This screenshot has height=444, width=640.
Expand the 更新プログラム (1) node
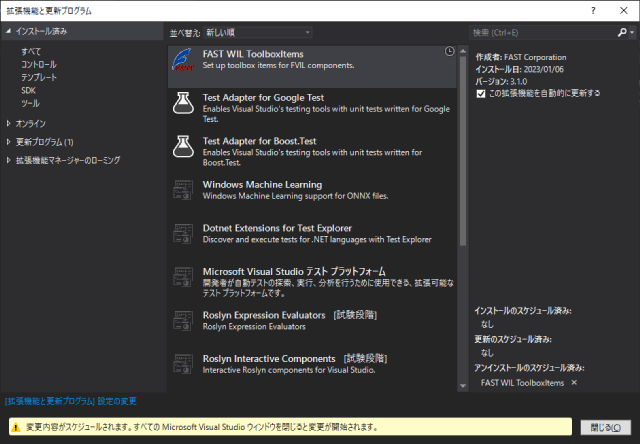click(x=8, y=142)
